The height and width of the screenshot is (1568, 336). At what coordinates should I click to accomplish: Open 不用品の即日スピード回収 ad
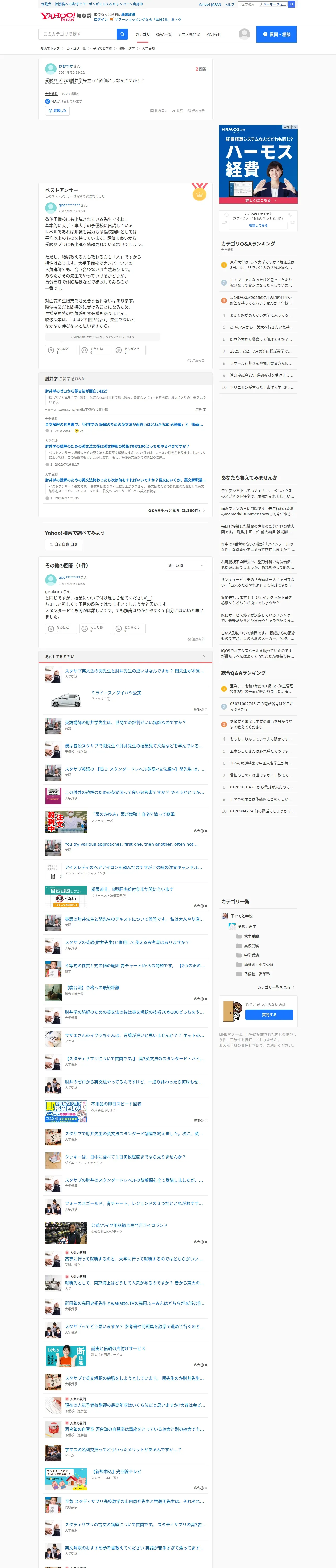coord(116,1104)
